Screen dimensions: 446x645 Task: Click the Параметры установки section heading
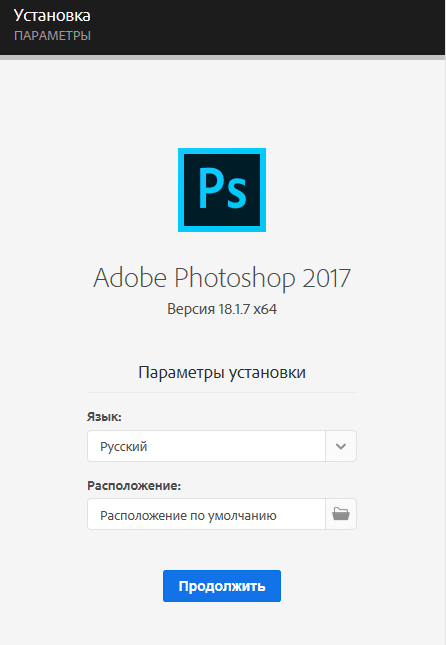222,373
